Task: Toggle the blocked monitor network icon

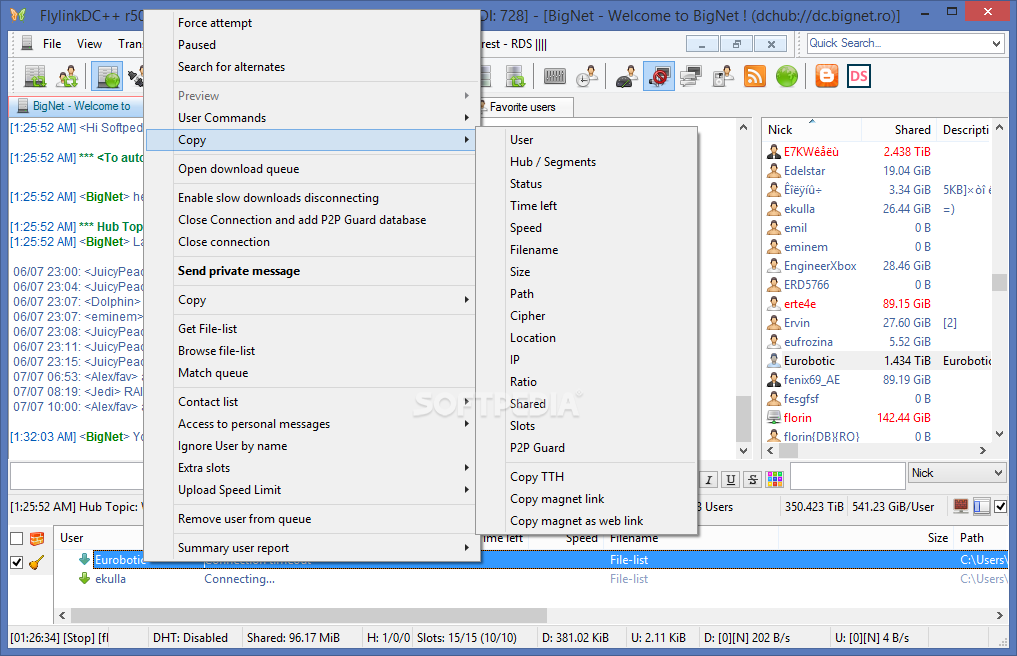Action: [659, 77]
